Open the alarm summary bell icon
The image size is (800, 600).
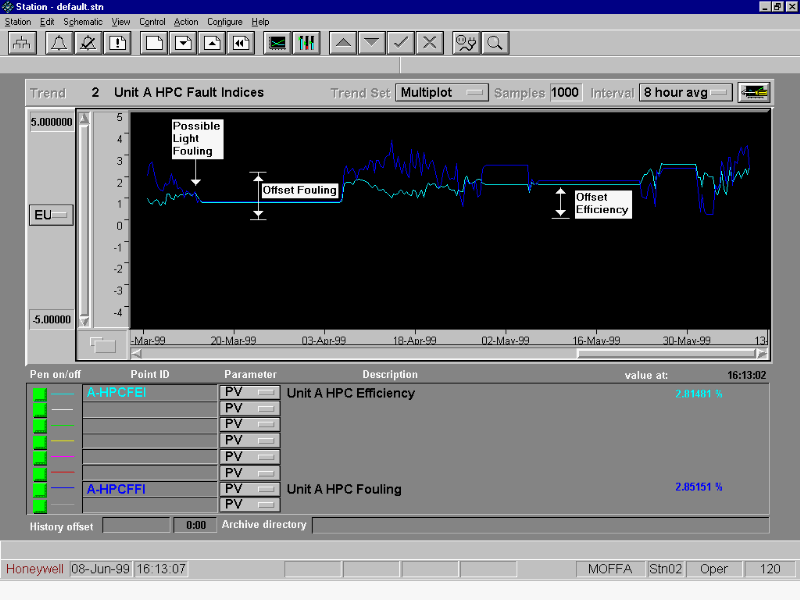[58, 43]
